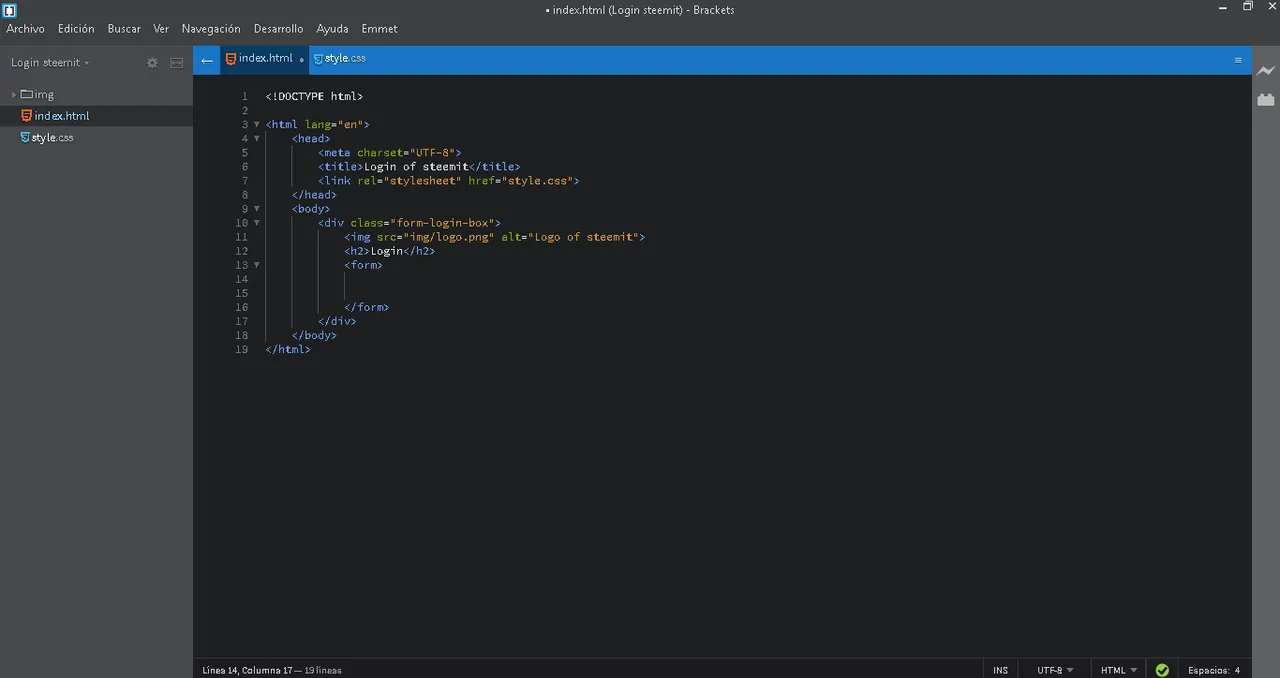Collapse the head tag on line 4
This screenshot has width=1280, height=678.
point(256,139)
